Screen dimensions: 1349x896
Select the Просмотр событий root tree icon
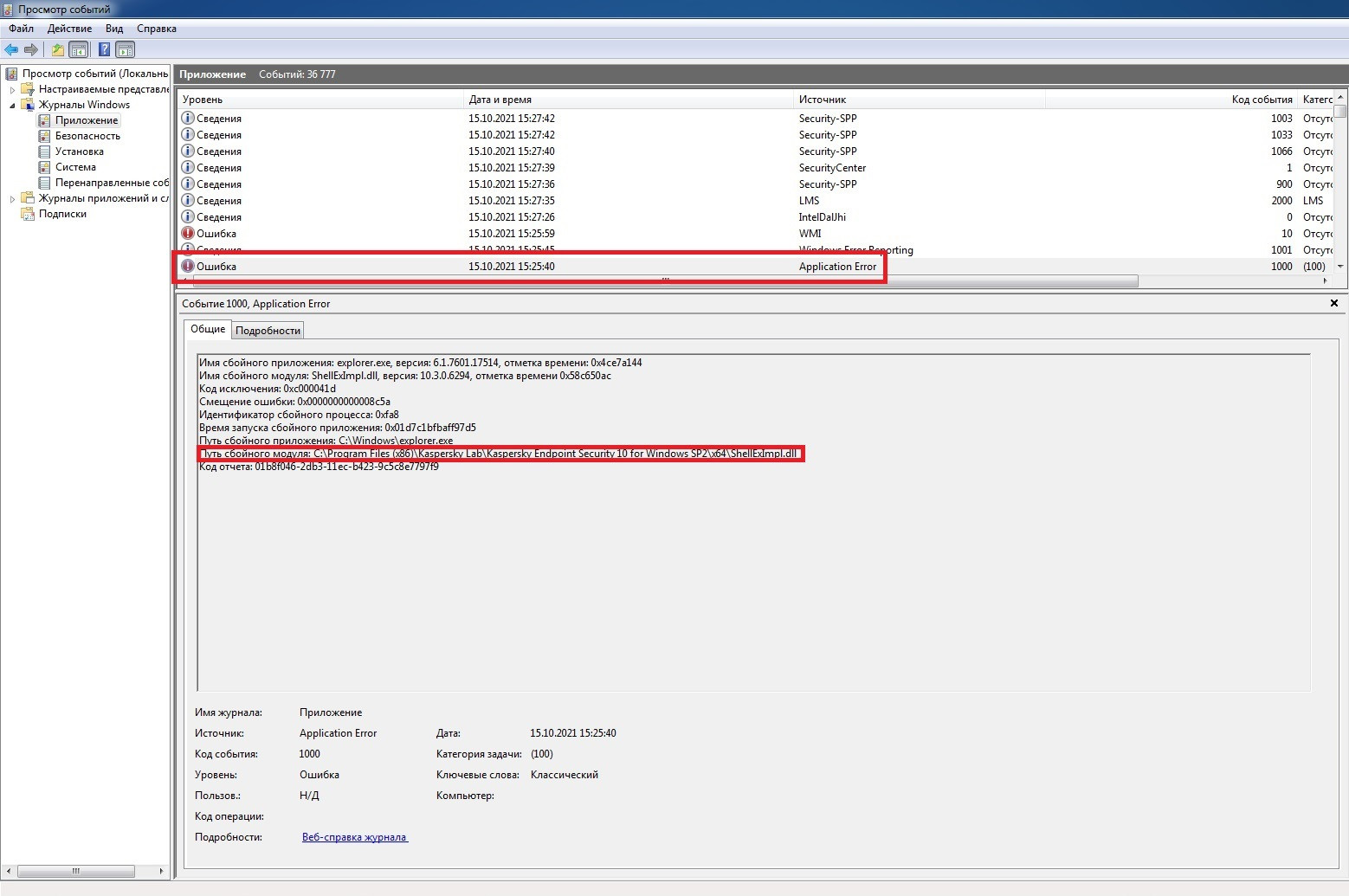(11, 74)
